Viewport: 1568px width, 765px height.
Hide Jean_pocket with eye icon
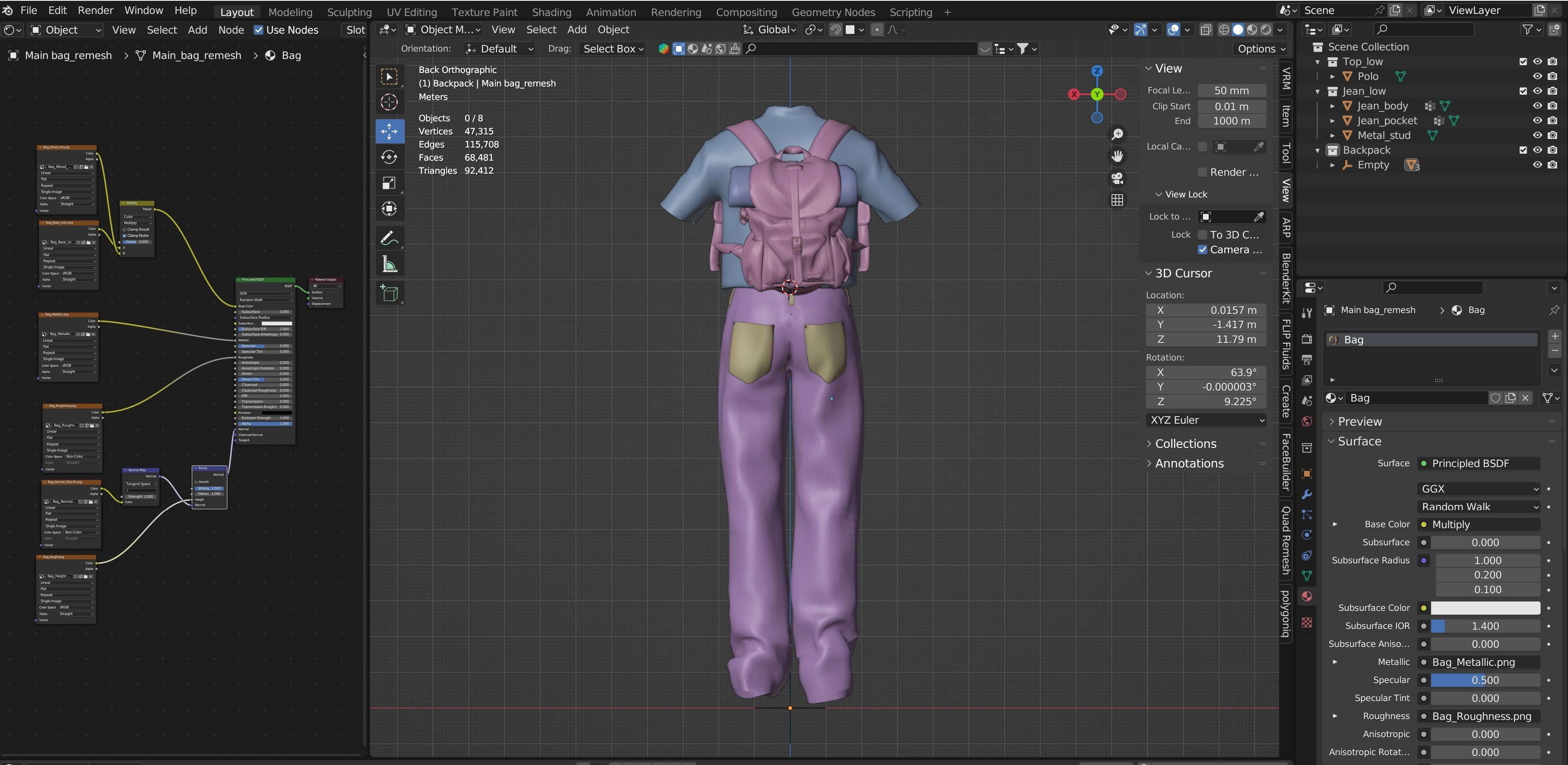1538,120
